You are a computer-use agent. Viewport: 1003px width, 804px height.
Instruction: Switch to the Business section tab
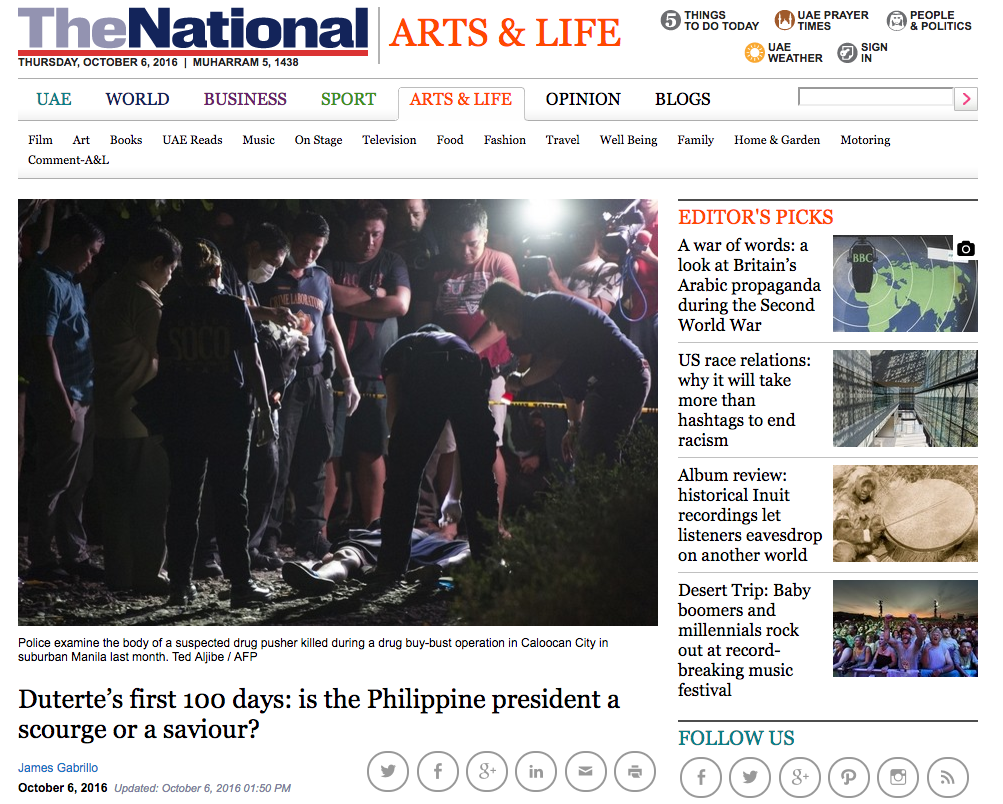pyautogui.click(x=245, y=99)
